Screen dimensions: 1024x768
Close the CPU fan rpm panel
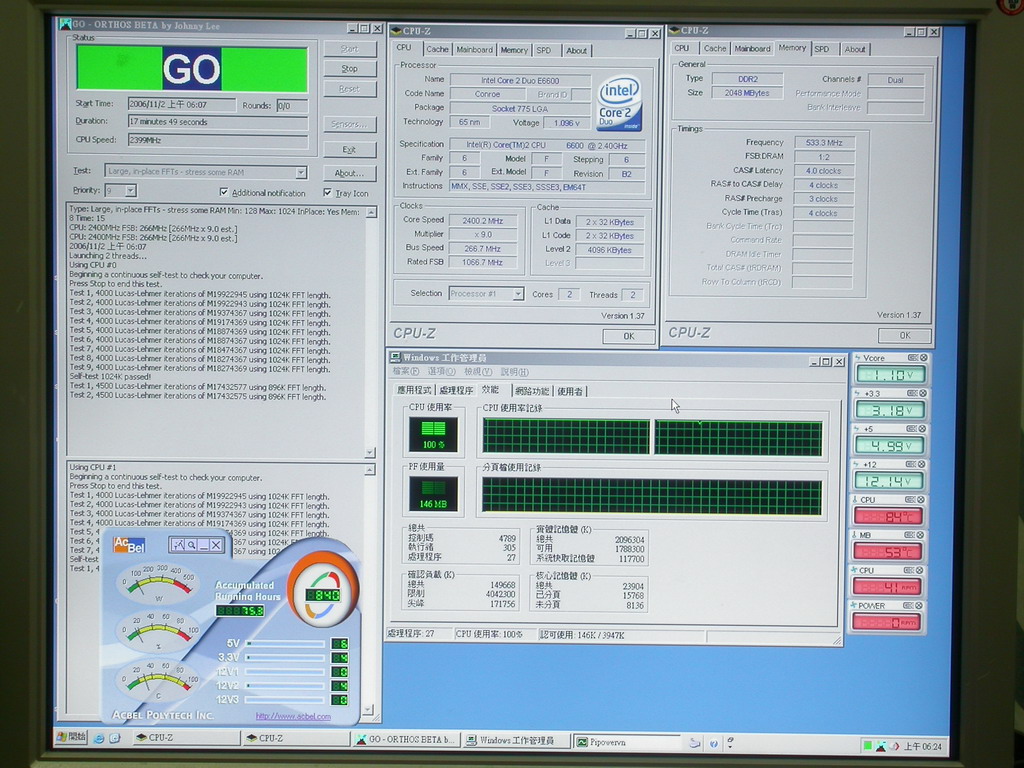point(921,569)
